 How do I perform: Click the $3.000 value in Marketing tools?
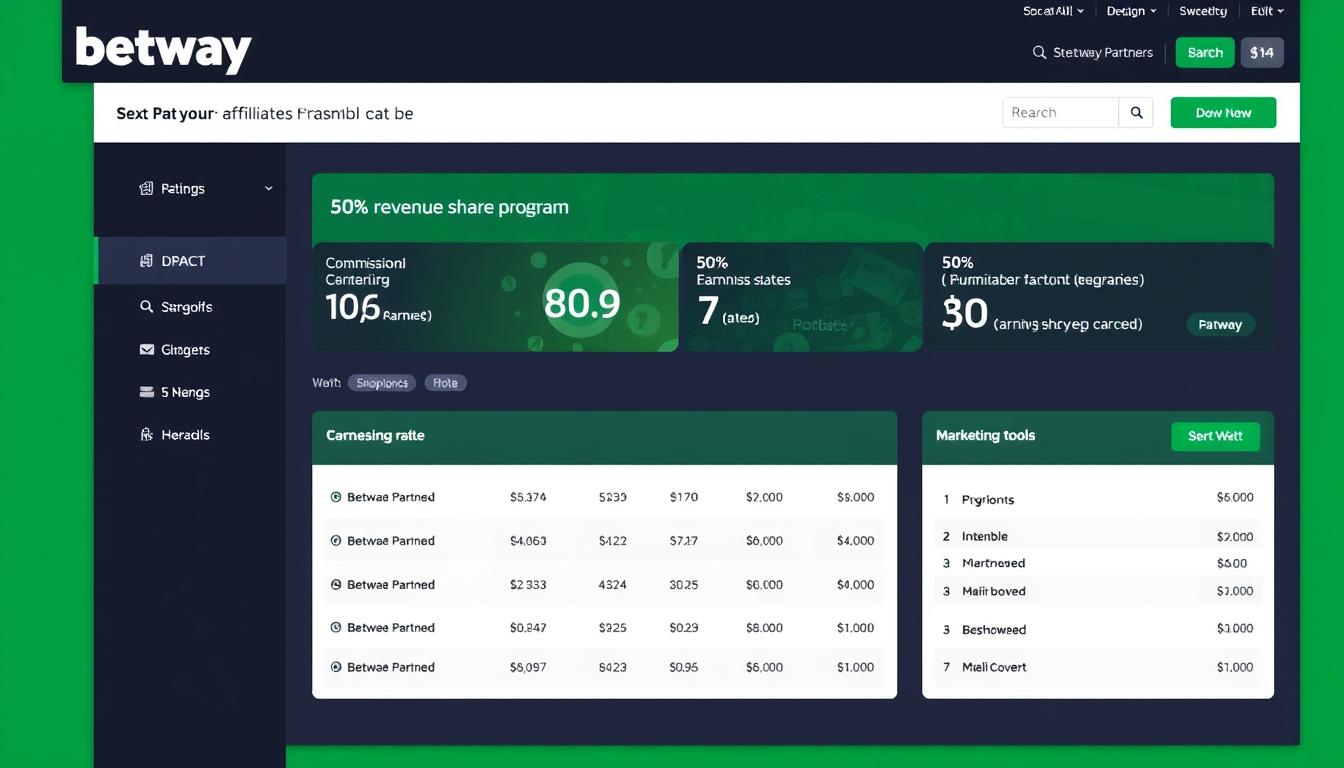click(1235, 629)
